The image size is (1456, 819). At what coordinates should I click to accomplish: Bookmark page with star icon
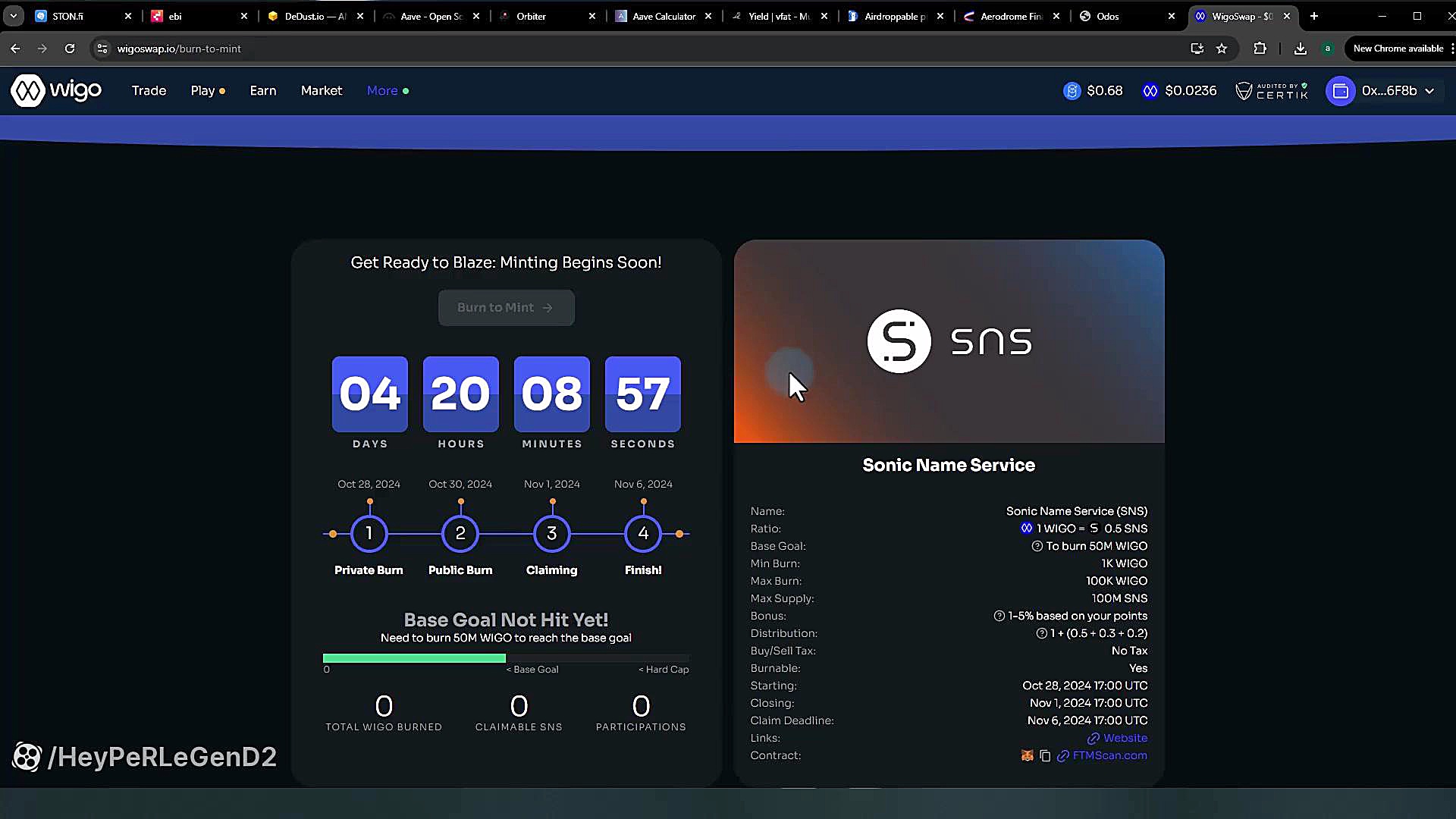pos(1222,49)
